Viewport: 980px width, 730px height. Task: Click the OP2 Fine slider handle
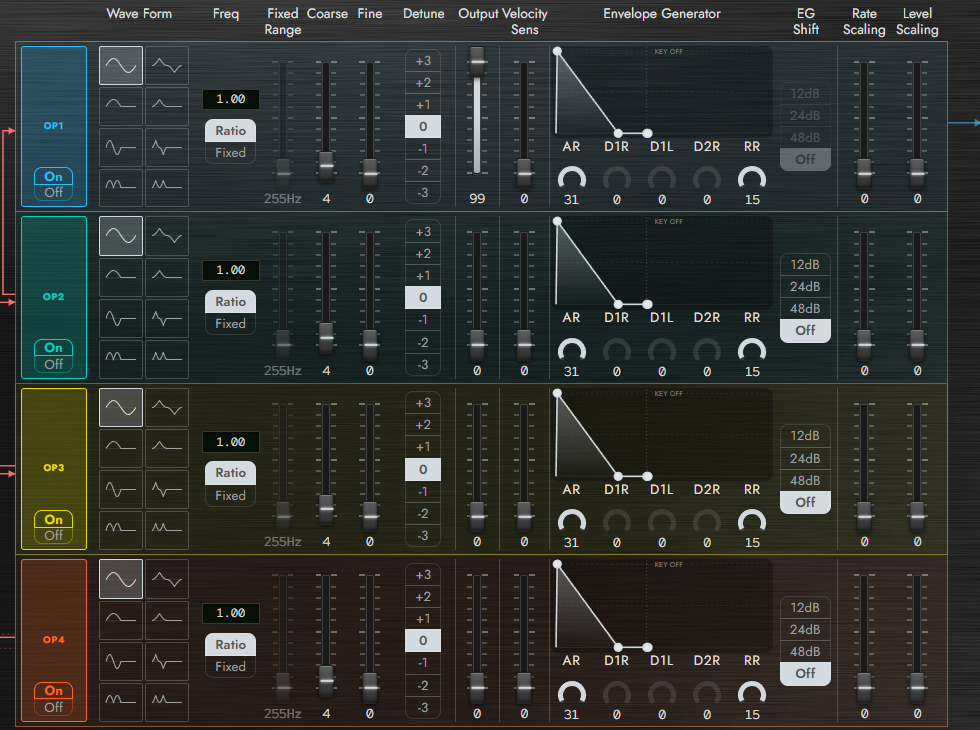[370, 344]
